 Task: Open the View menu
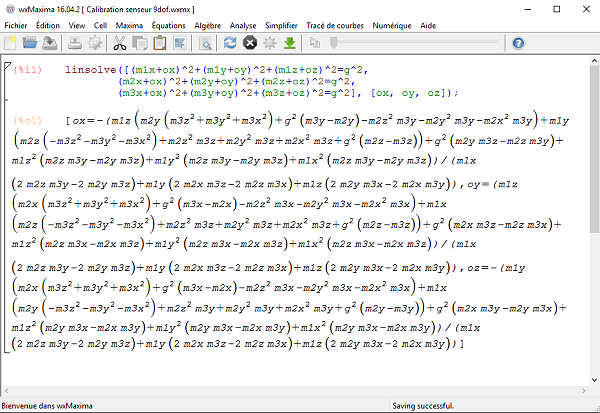[77, 26]
